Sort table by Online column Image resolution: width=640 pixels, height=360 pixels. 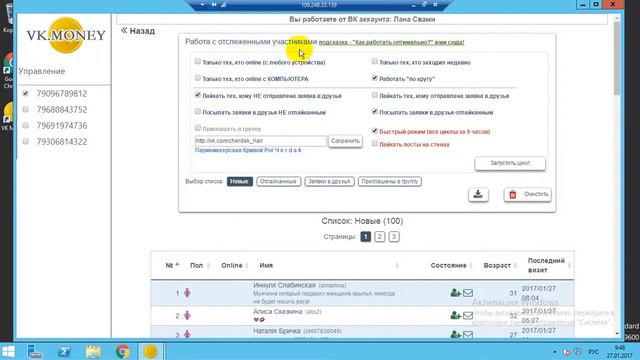(235, 265)
